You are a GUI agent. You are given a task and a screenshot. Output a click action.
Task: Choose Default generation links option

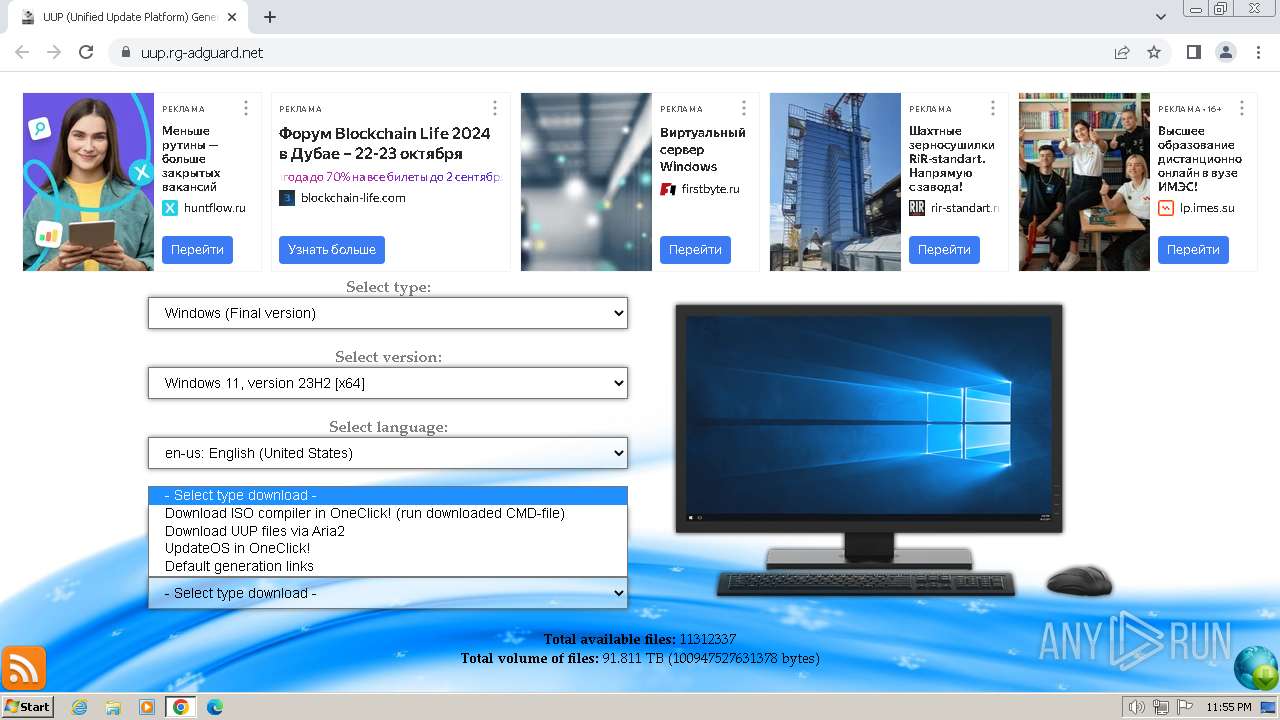point(388,566)
